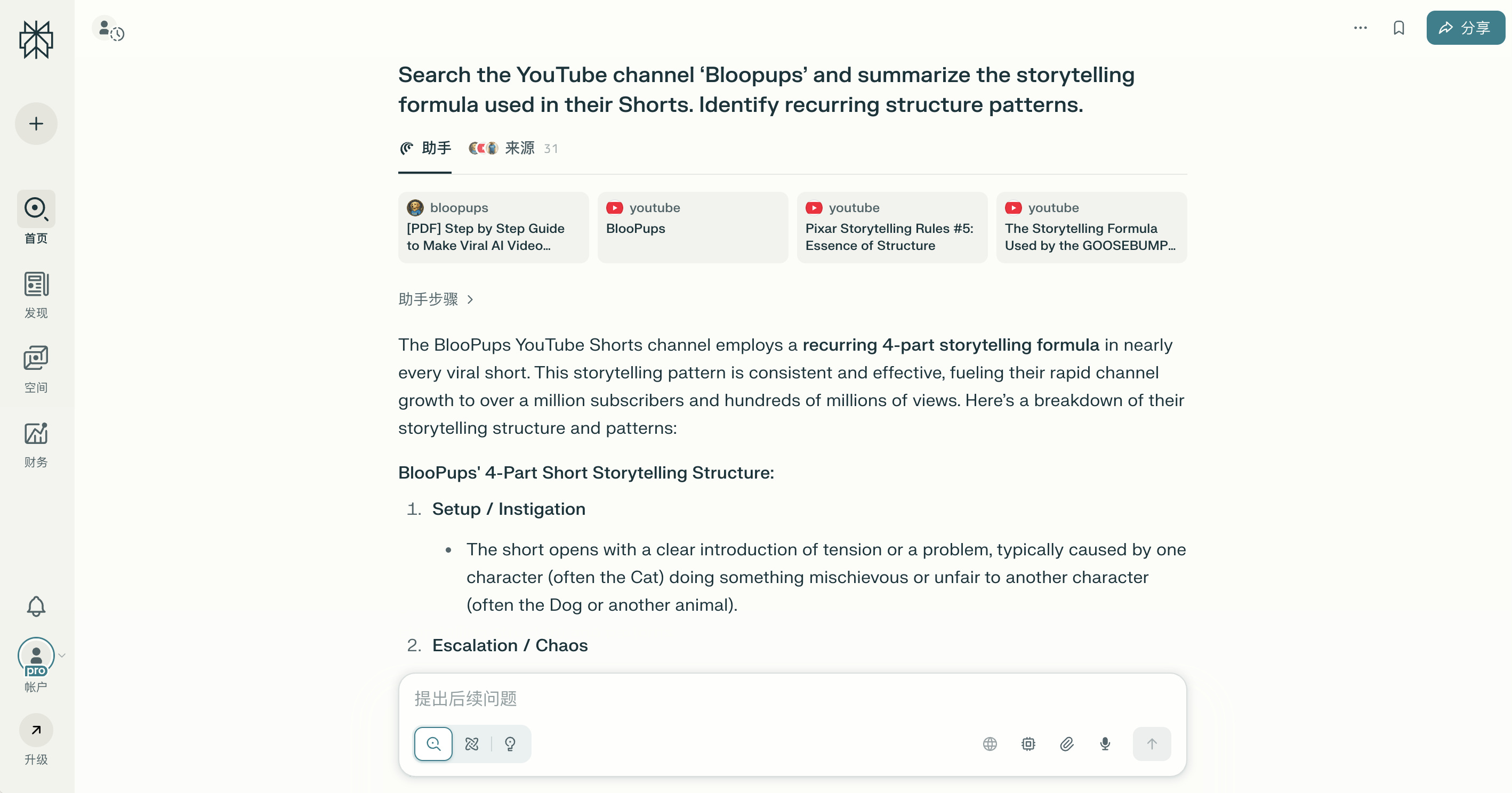This screenshot has width=1512, height=793.
Task: Attach a file with the paperclip icon
Action: click(x=1067, y=744)
